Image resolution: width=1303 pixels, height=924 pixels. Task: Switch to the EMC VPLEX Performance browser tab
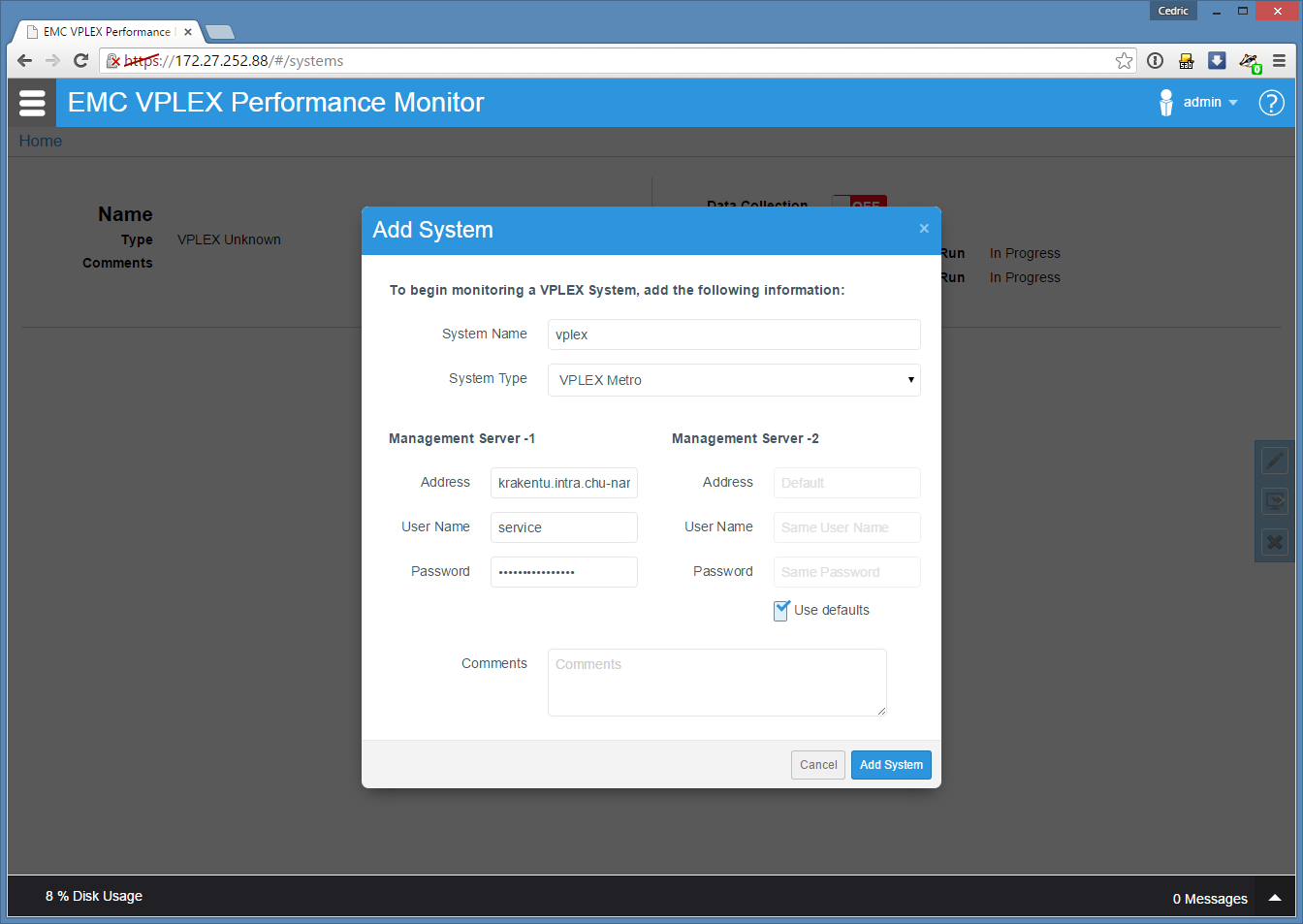[106, 32]
